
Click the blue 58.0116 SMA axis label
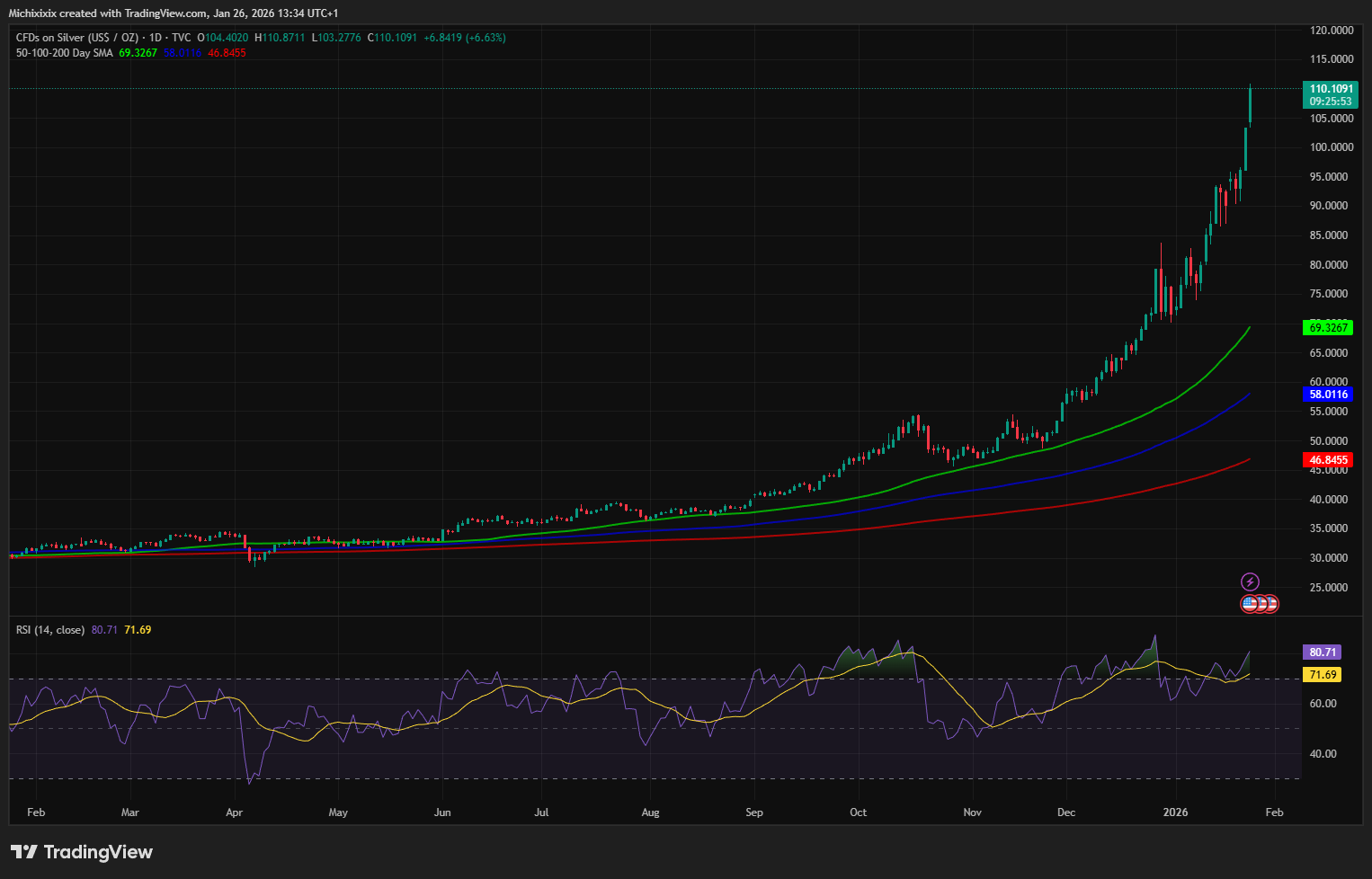click(x=1327, y=395)
